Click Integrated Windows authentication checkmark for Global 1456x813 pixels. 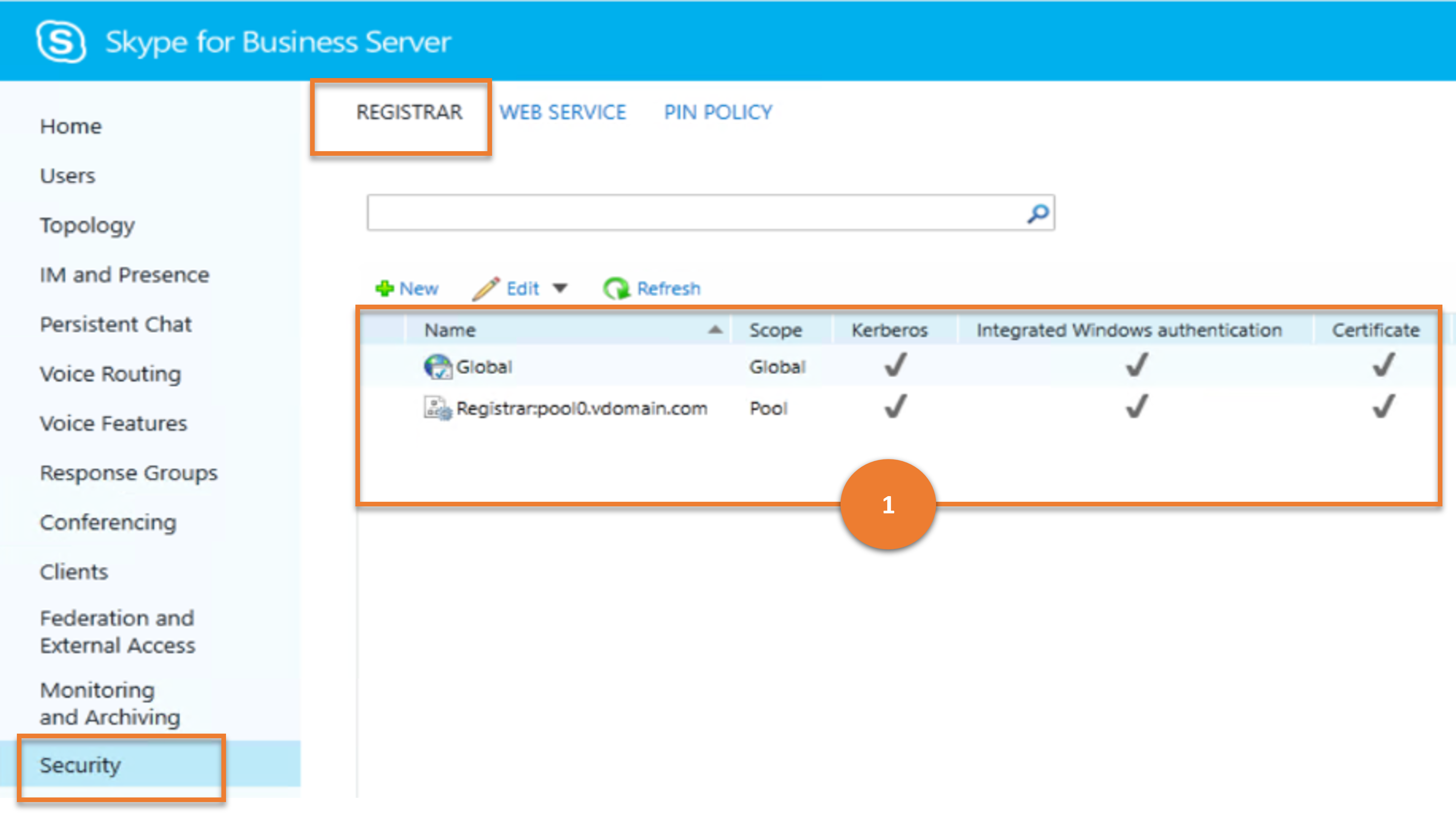[x=1137, y=365]
